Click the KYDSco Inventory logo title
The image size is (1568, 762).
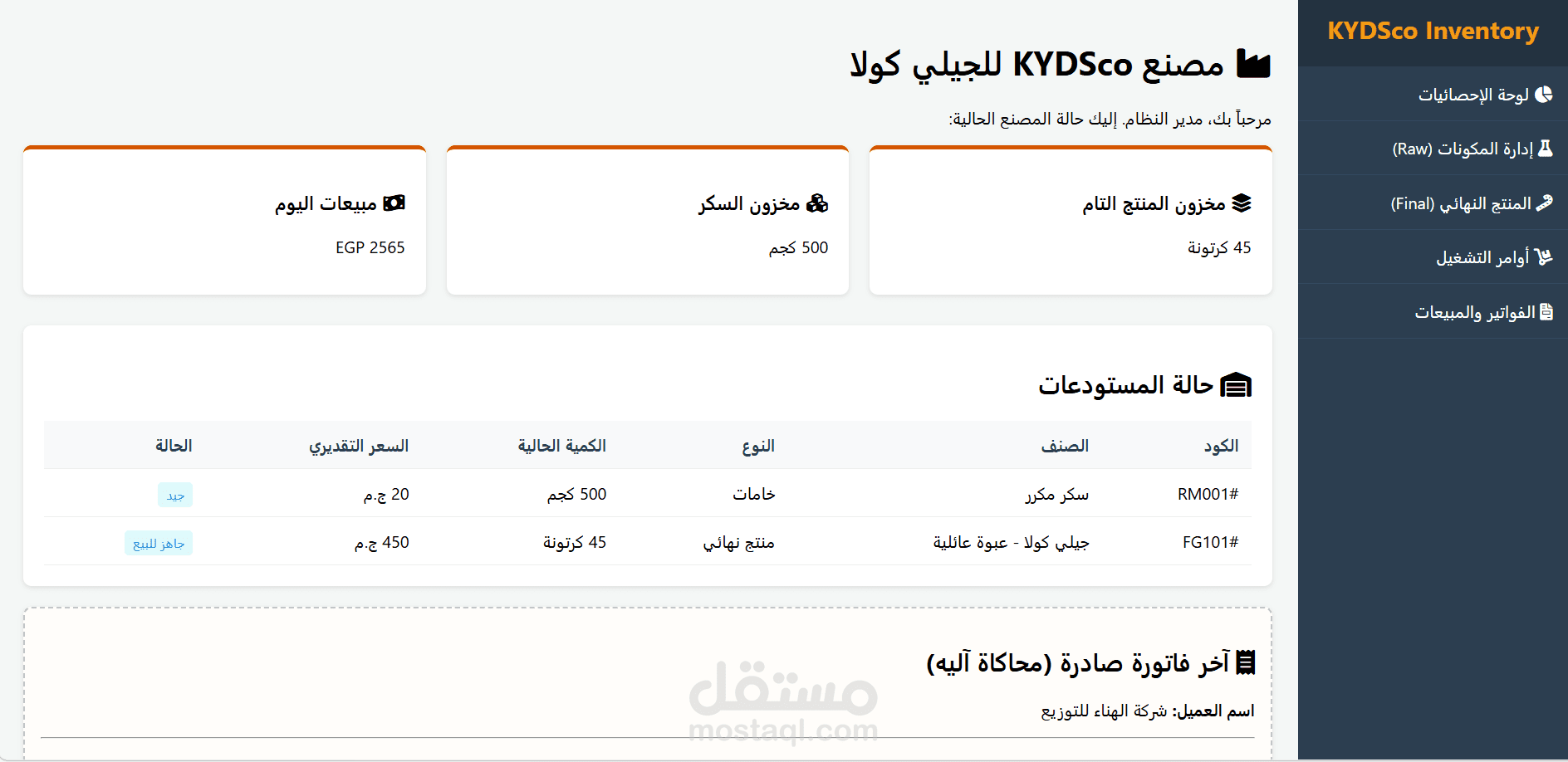click(x=1433, y=31)
